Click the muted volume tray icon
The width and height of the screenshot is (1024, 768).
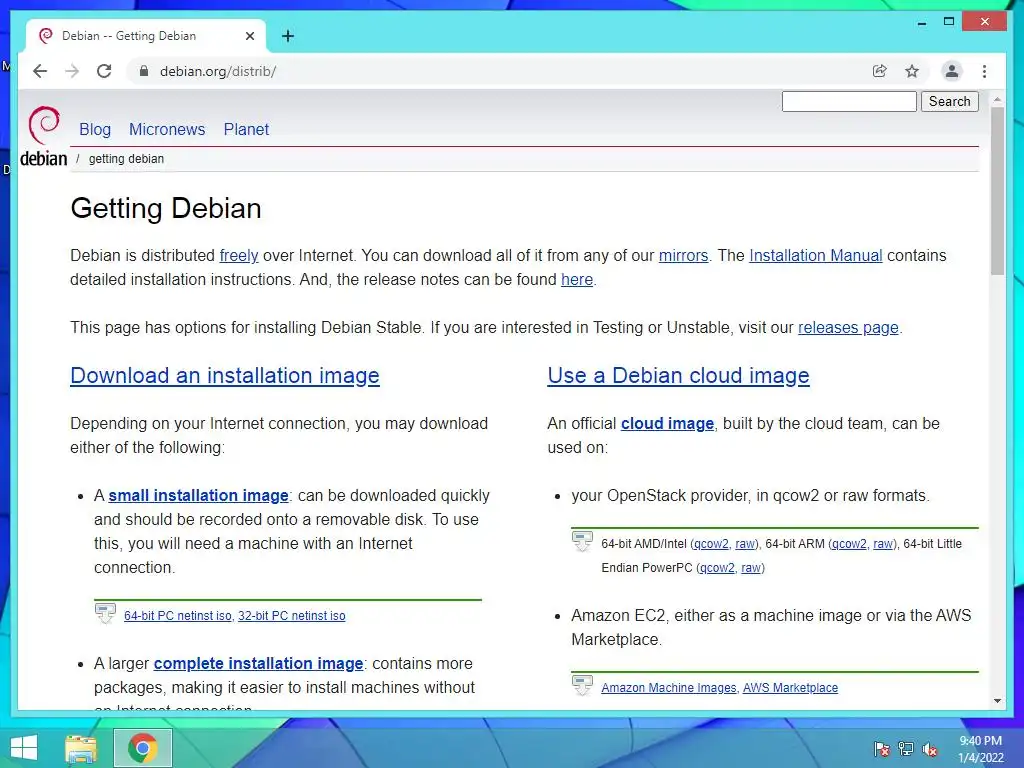click(930, 749)
